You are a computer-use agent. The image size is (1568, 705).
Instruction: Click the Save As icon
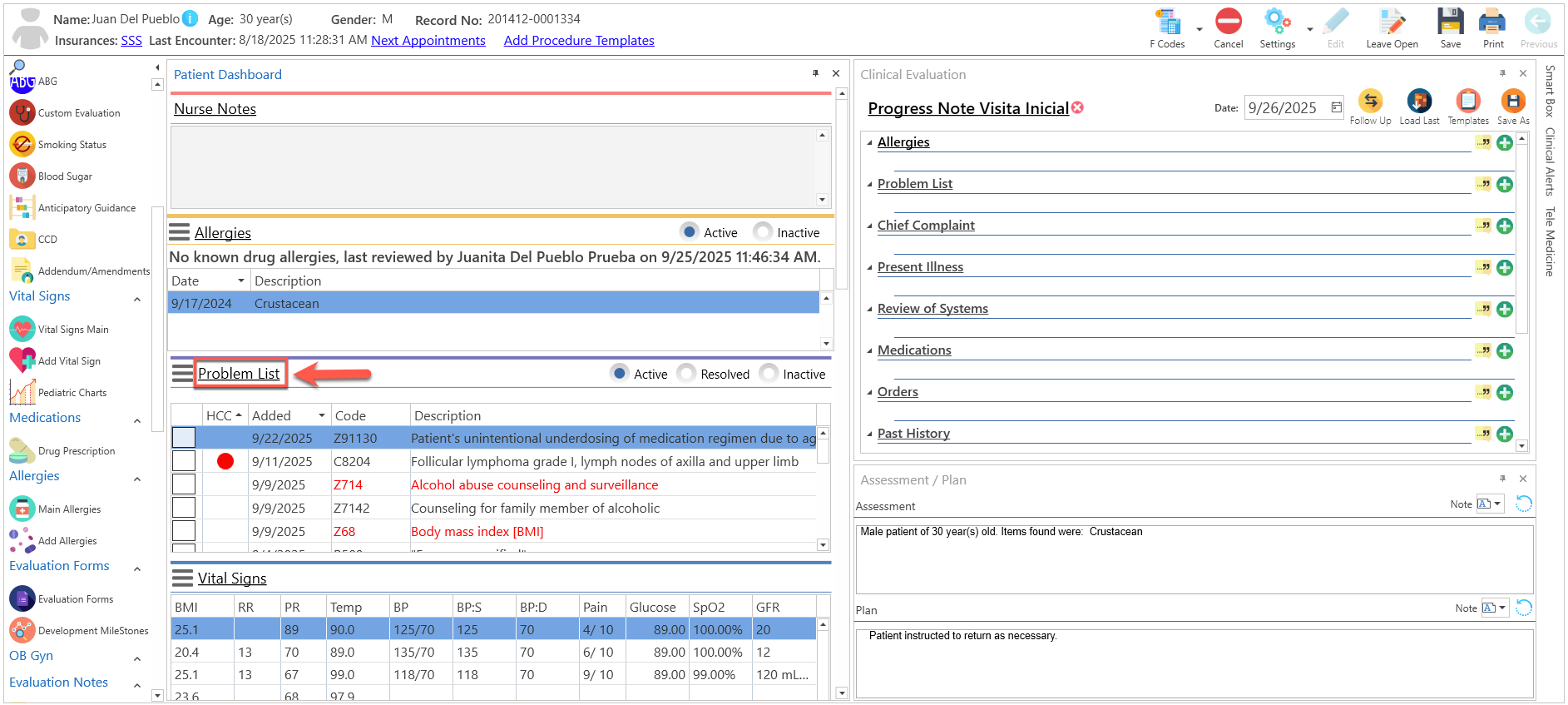[x=1512, y=102]
